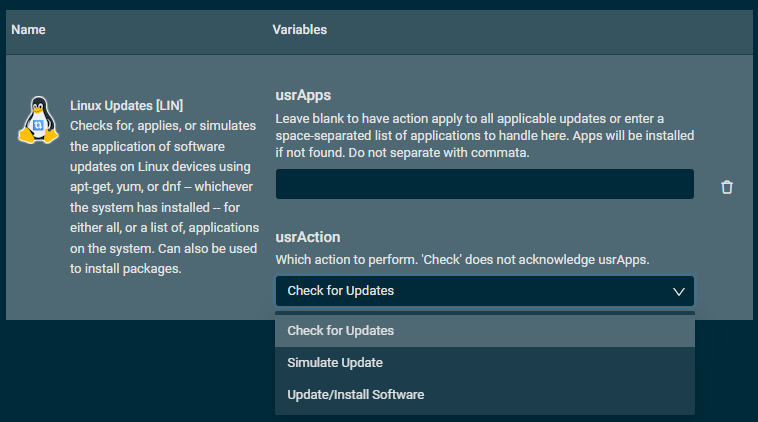The image size is (758, 422).
Task: Focus the usrApps text input field
Action: click(484, 184)
